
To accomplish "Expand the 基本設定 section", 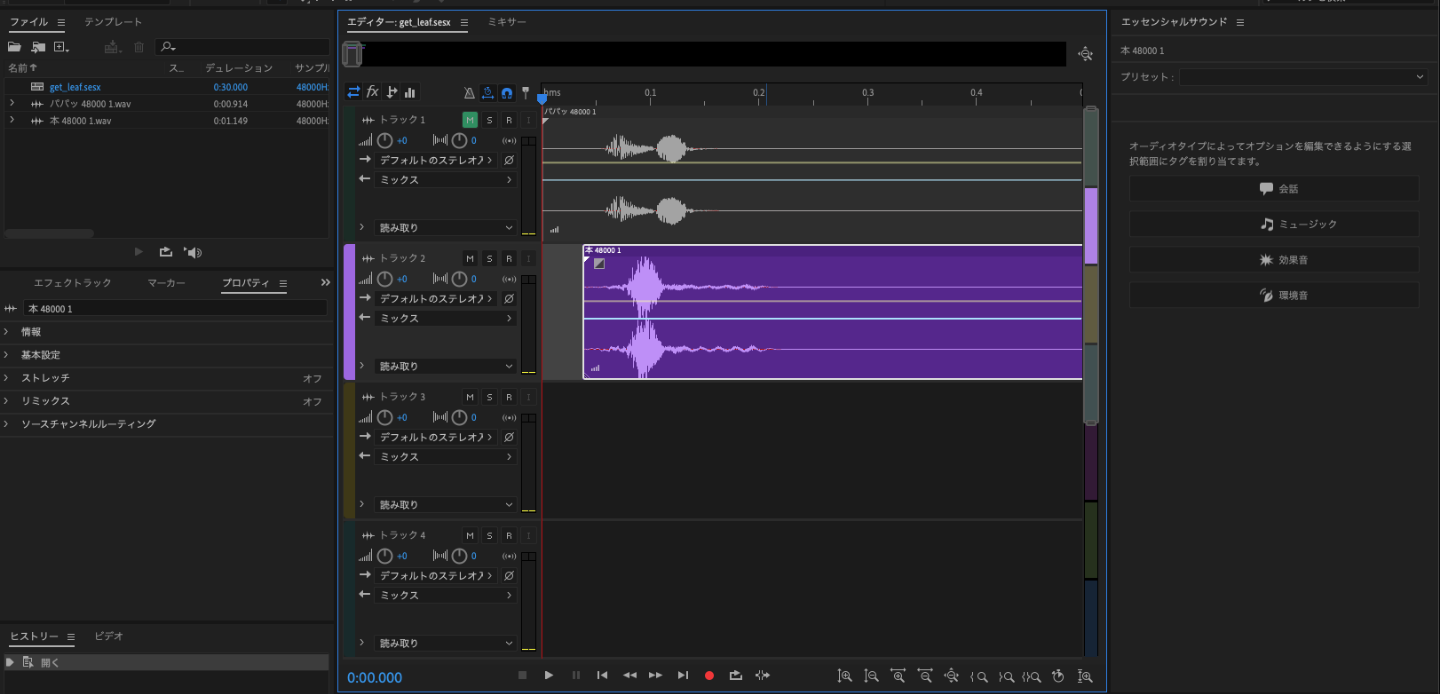I will pyautogui.click(x=41, y=355).
